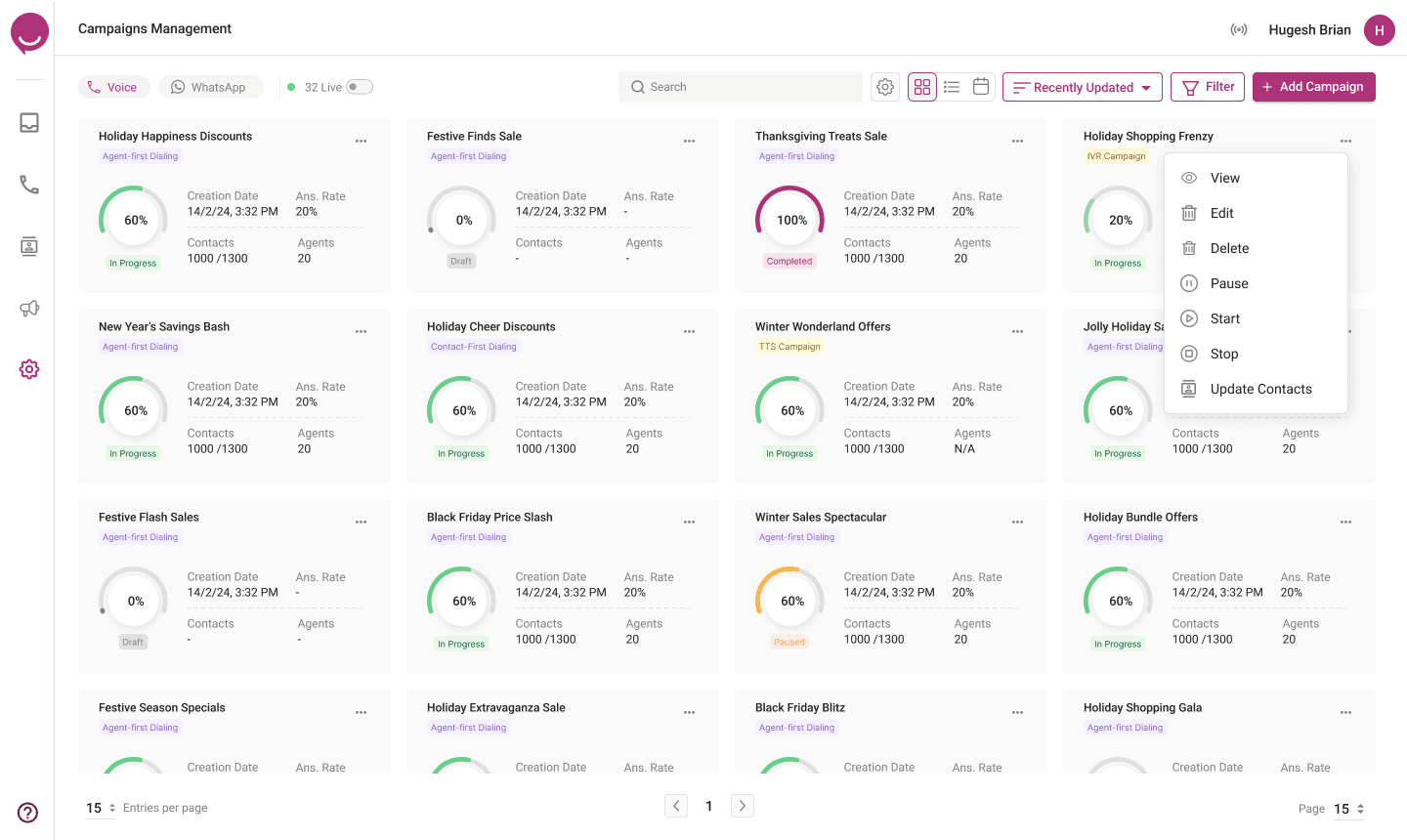Open the Winter Wonderland Offers card title
The height and width of the screenshot is (840, 1407).
pyautogui.click(x=823, y=327)
